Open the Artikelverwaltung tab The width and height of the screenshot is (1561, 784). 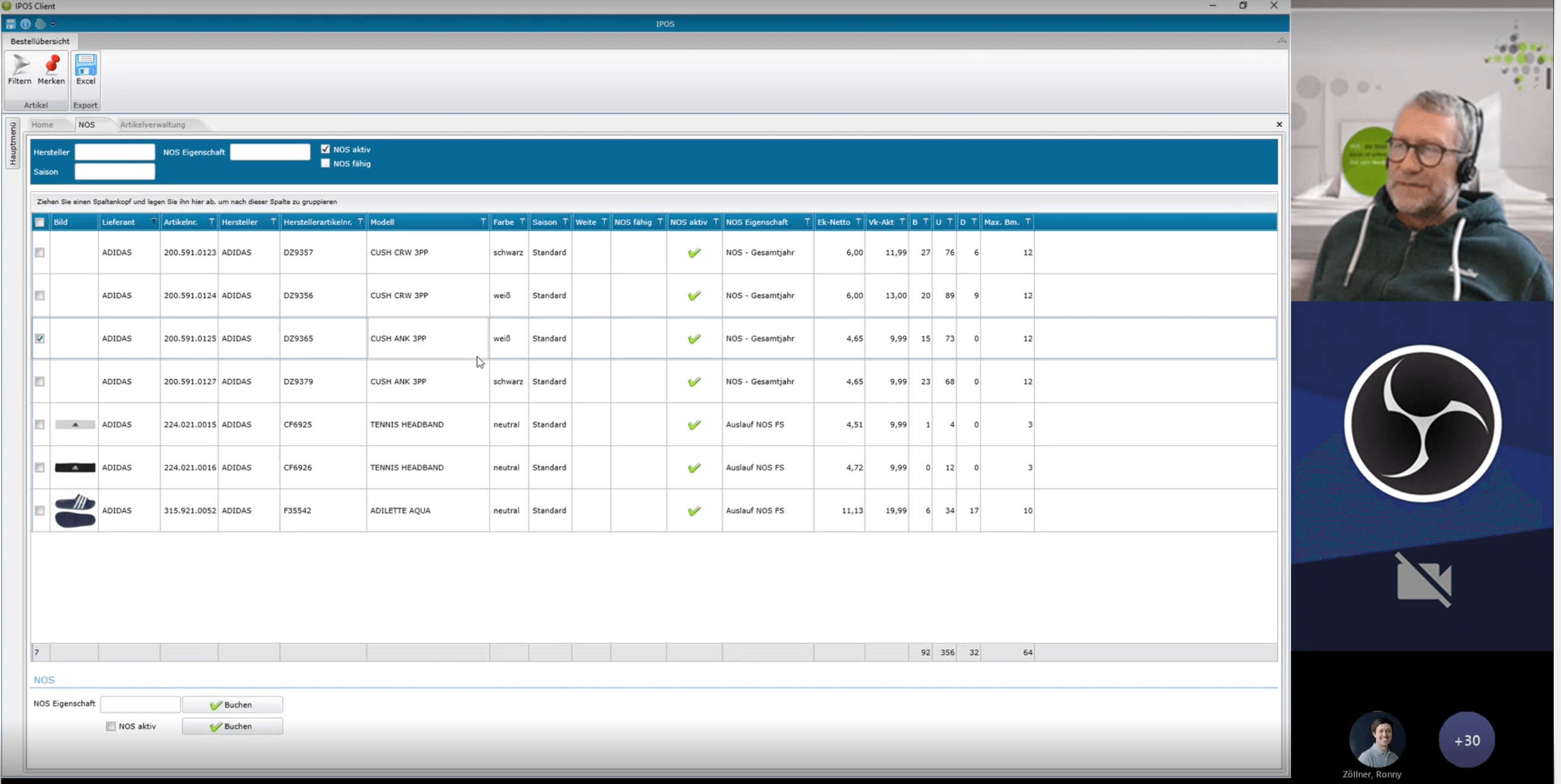coord(152,124)
